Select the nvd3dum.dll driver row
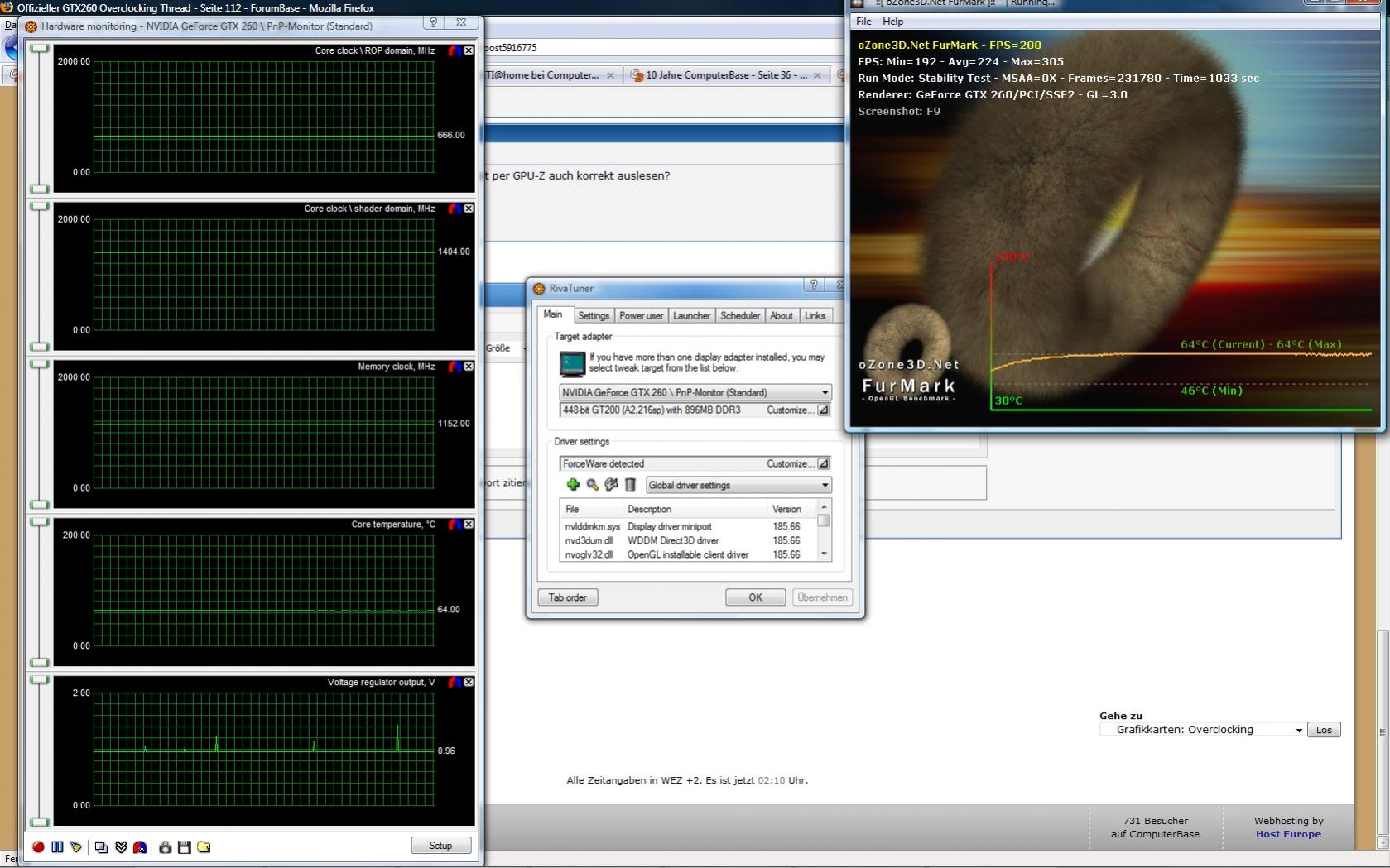This screenshot has height=868, width=1390. pos(689,540)
